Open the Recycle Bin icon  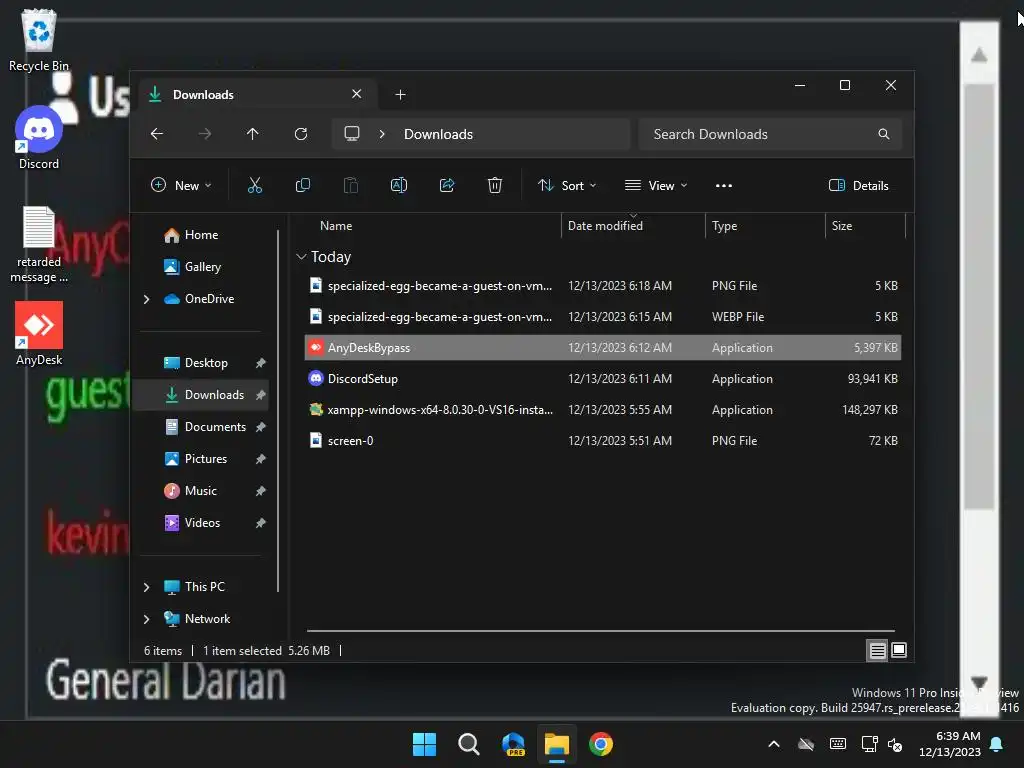[x=39, y=40]
